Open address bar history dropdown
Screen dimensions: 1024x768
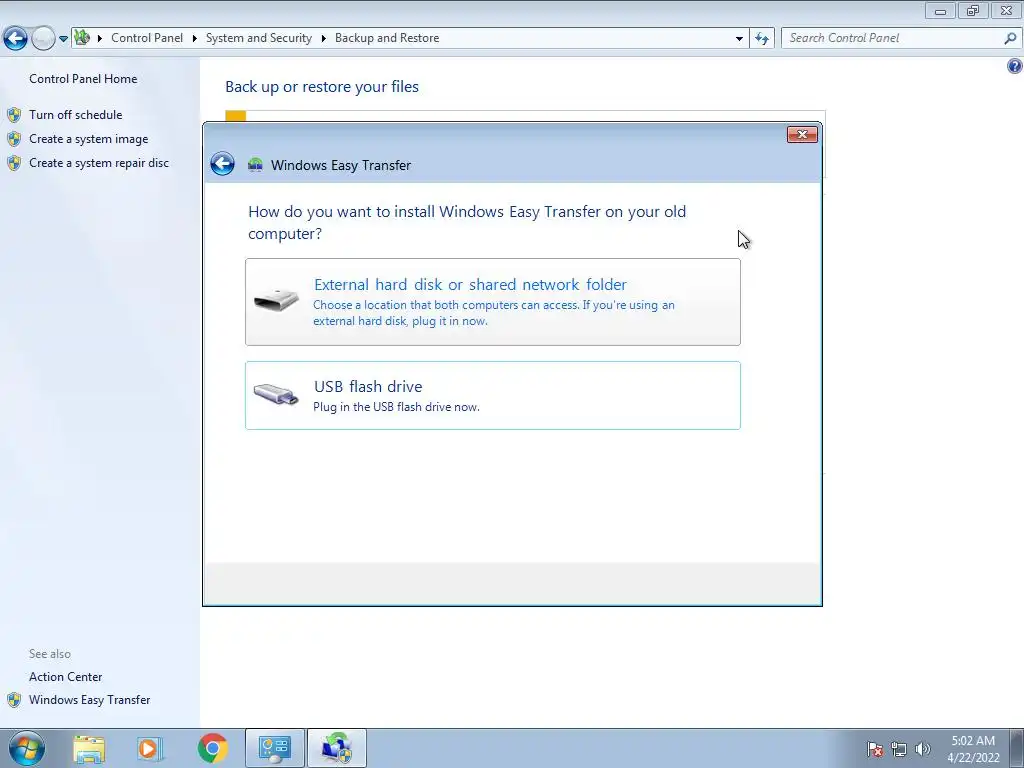click(739, 38)
